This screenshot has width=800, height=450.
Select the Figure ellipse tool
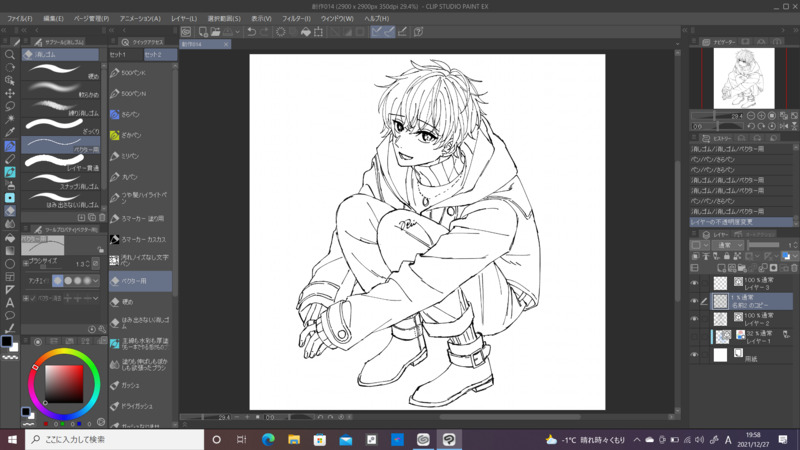click(10, 264)
